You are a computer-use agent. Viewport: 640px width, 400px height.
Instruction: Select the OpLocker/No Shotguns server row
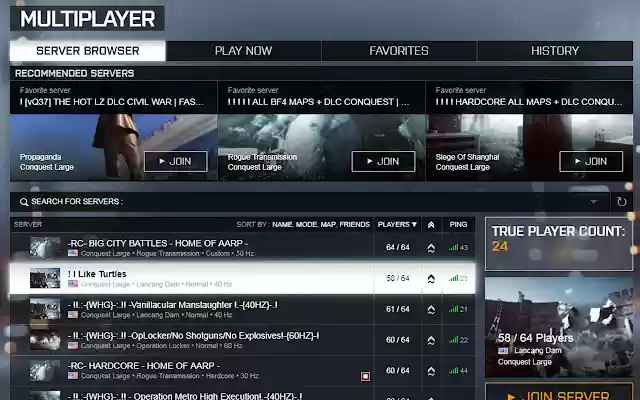point(242,340)
